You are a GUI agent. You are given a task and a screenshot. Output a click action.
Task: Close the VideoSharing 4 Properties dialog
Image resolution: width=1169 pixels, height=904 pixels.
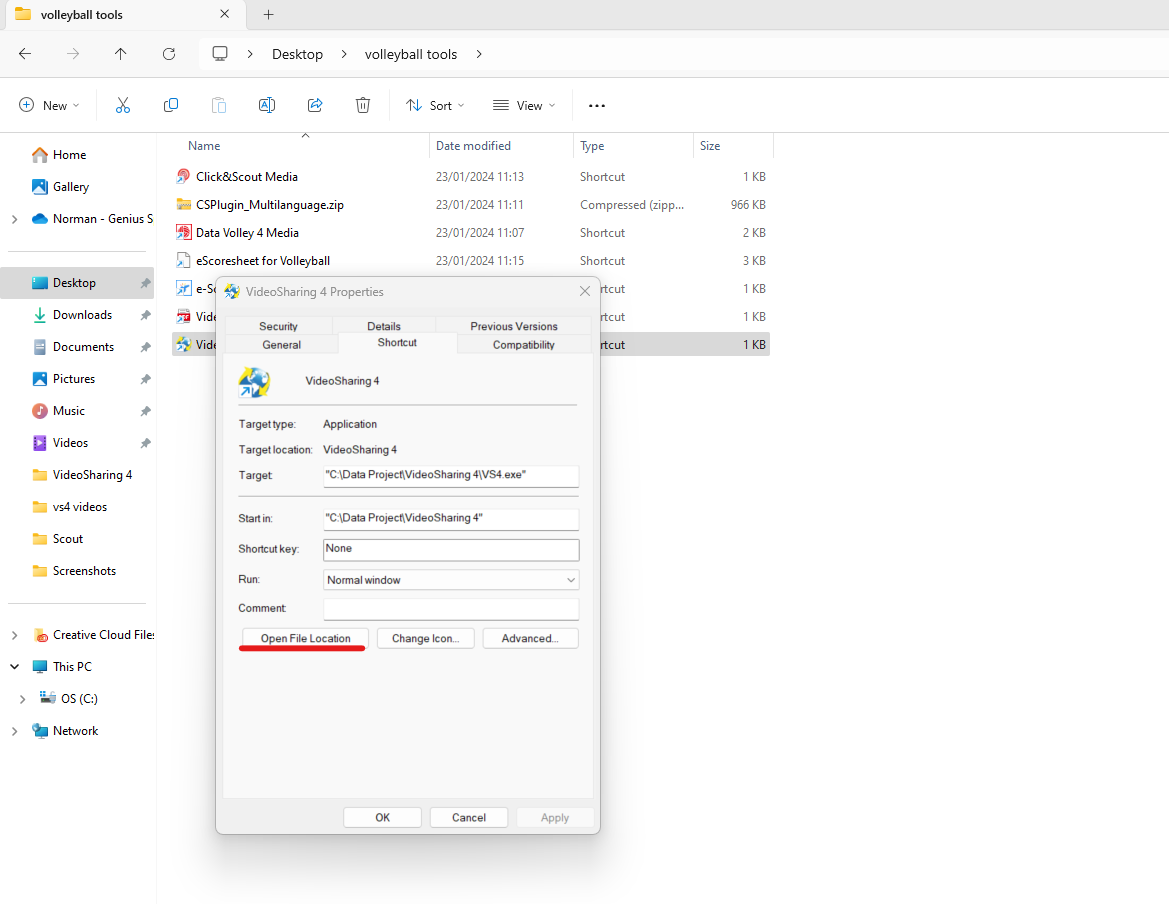tap(584, 291)
